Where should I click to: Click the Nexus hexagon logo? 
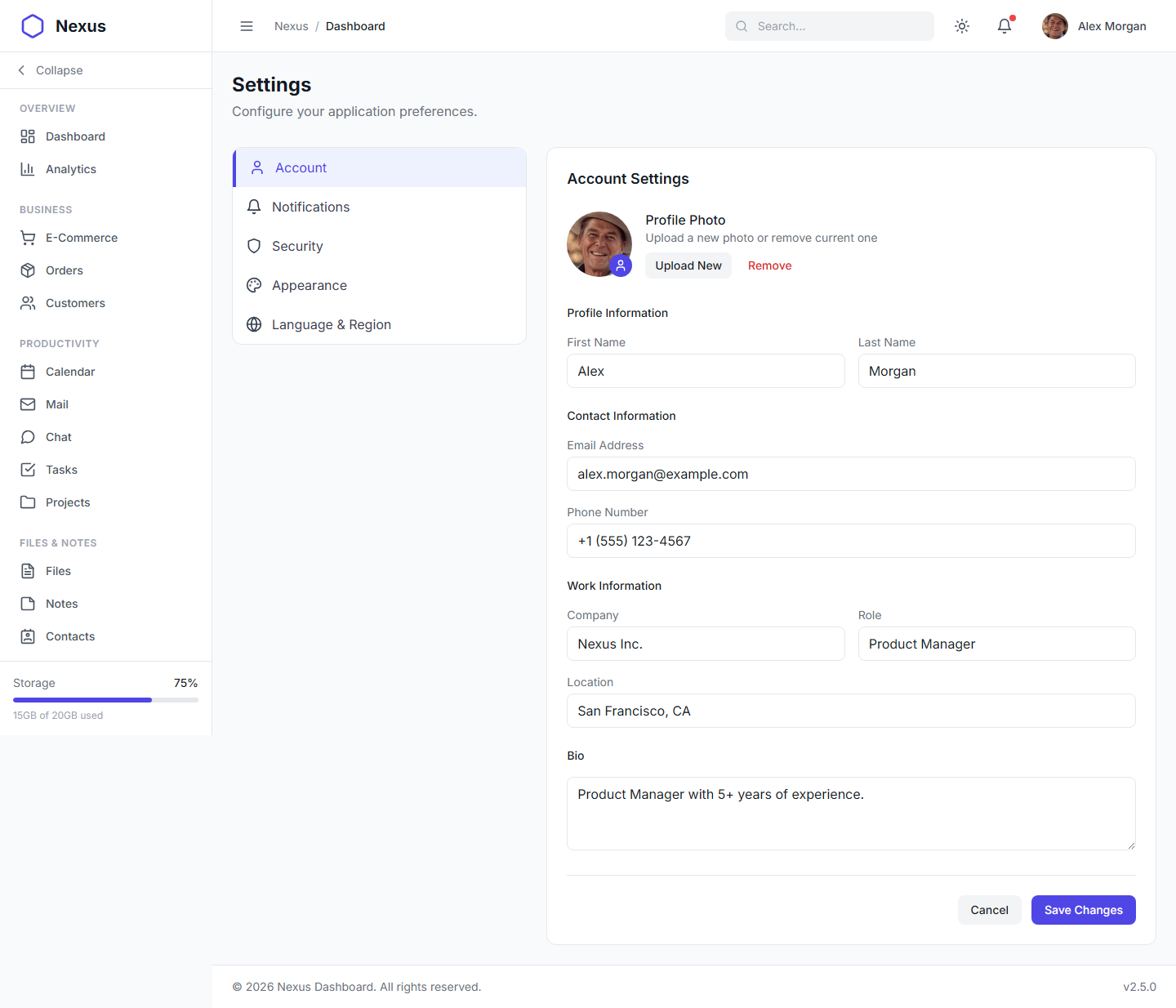pyautogui.click(x=33, y=26)
